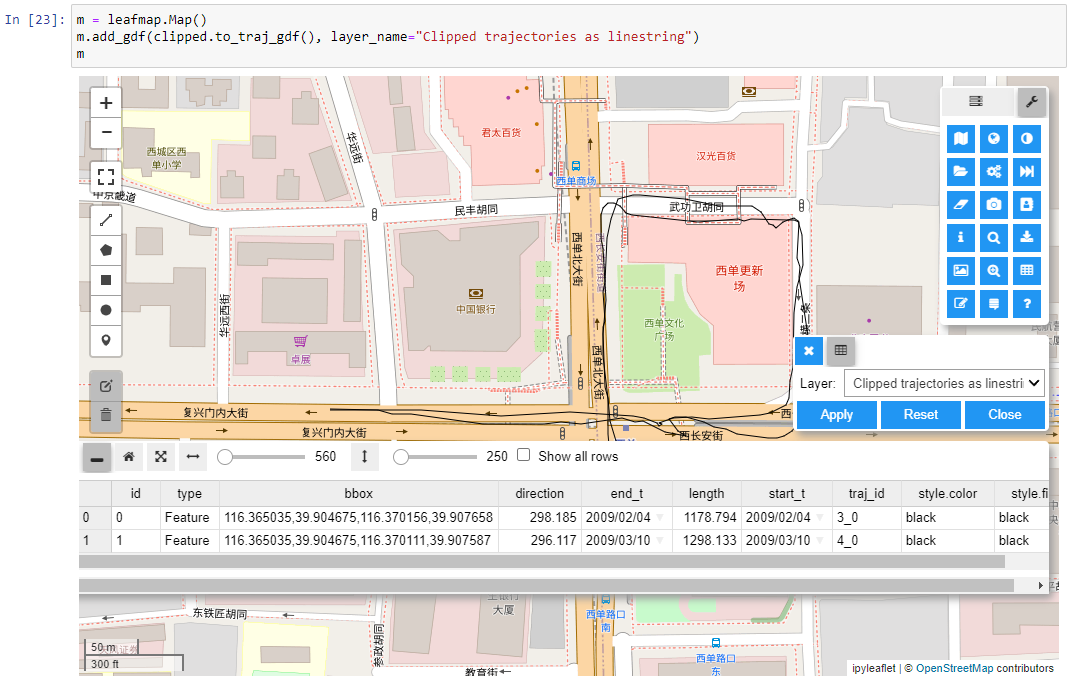
Task: Click the trash delete layers icon
Action: (106, 415)
